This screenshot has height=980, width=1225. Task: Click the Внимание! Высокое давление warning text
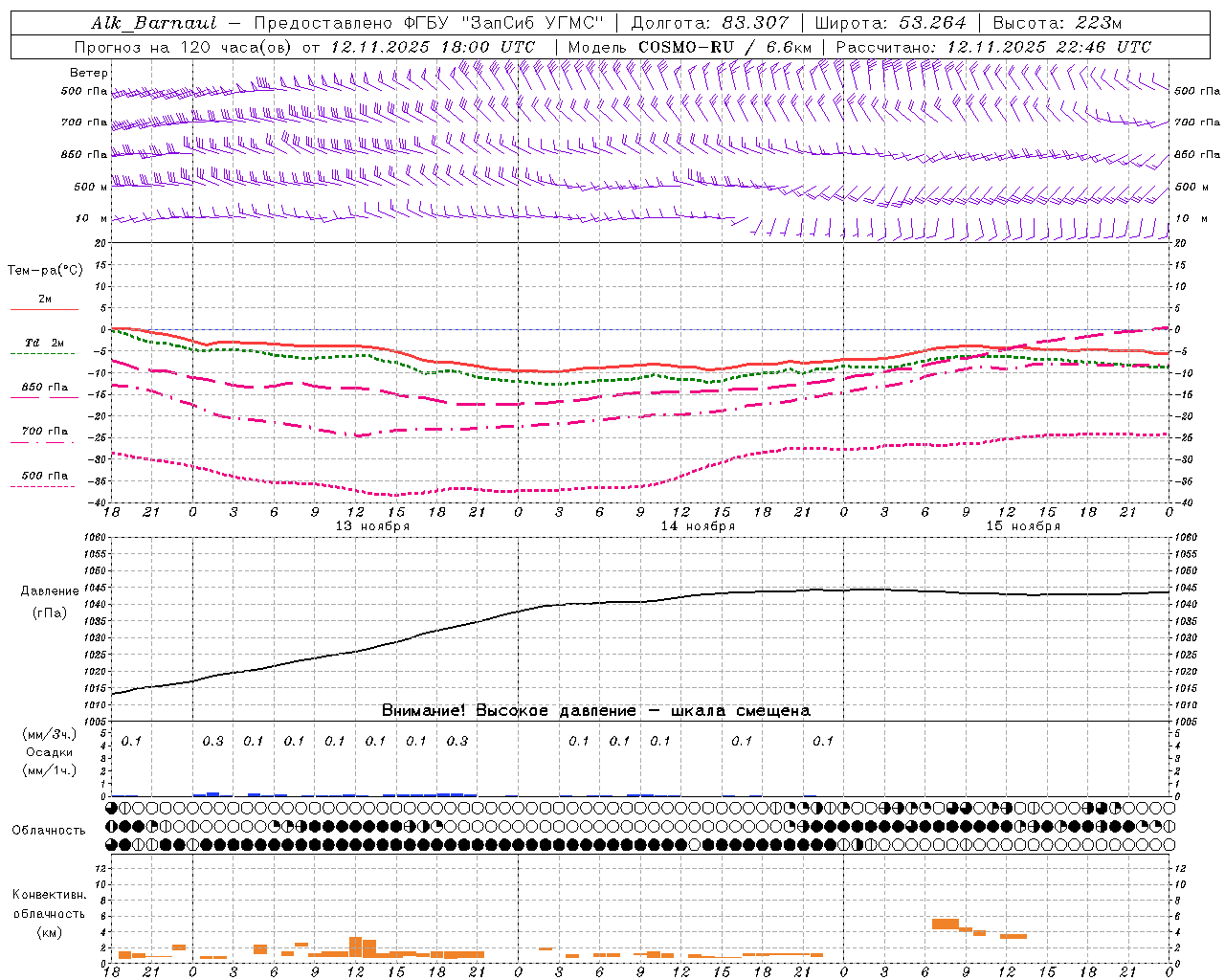595,711
